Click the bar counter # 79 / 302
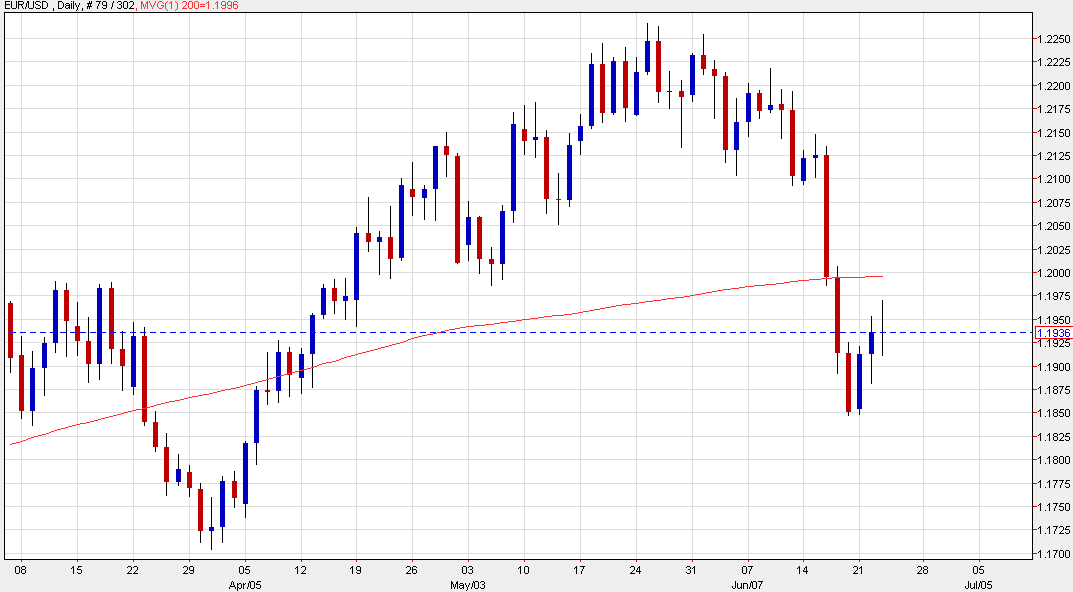The image size is (1073, 592). [x=122, y=6]
